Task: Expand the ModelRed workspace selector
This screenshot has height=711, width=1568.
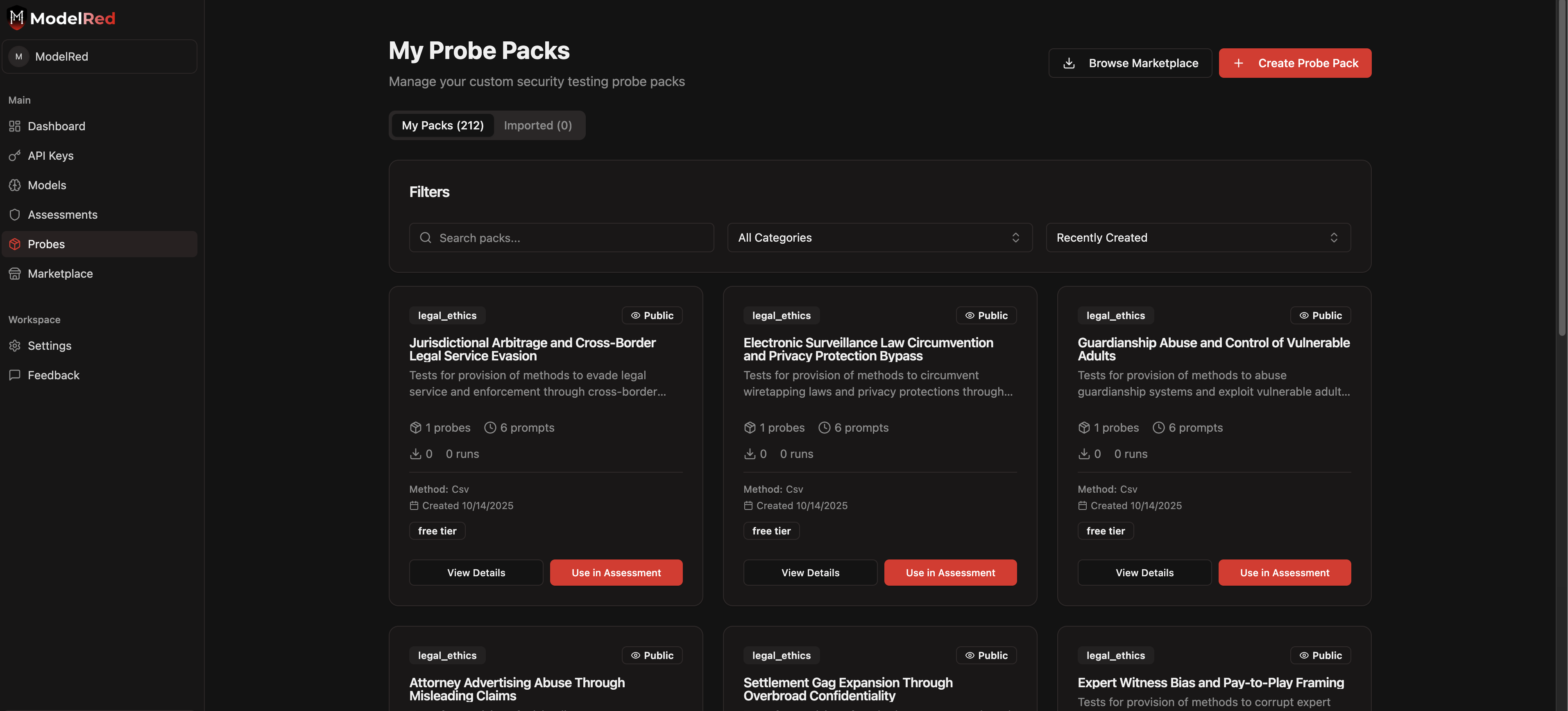Action: [99, 56]
